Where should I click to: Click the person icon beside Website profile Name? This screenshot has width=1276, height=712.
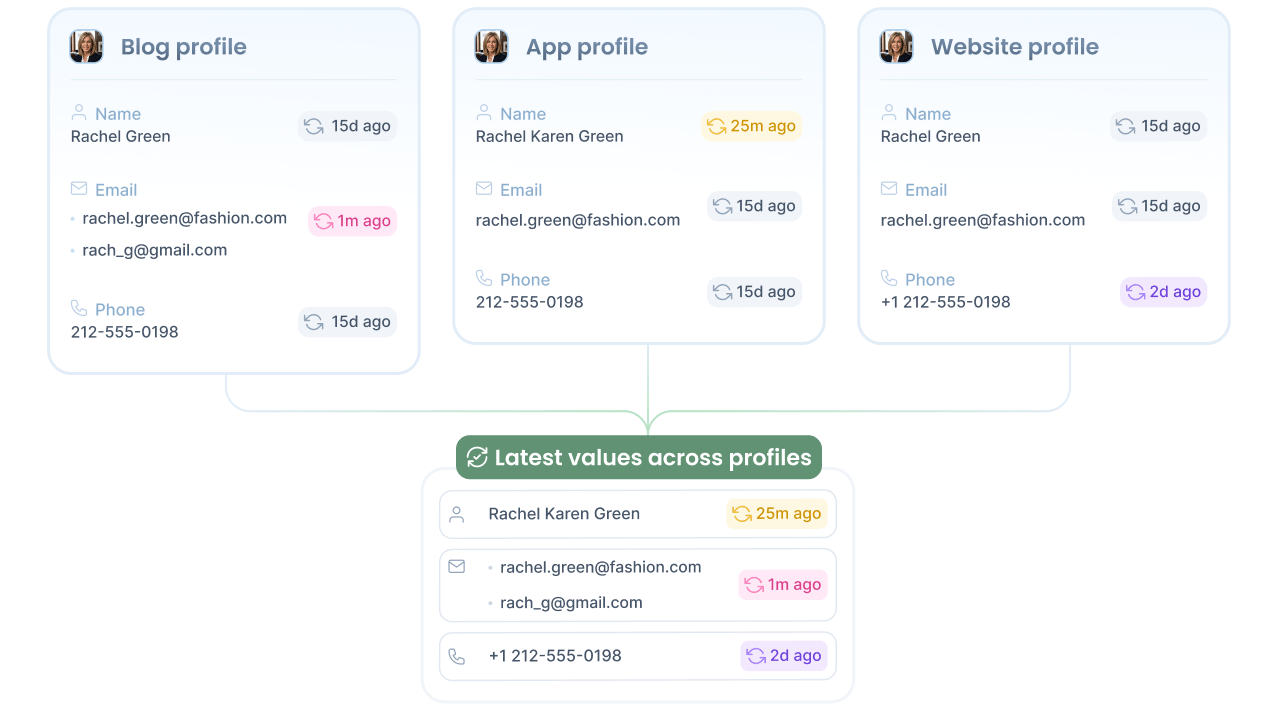tap(889, 113)
